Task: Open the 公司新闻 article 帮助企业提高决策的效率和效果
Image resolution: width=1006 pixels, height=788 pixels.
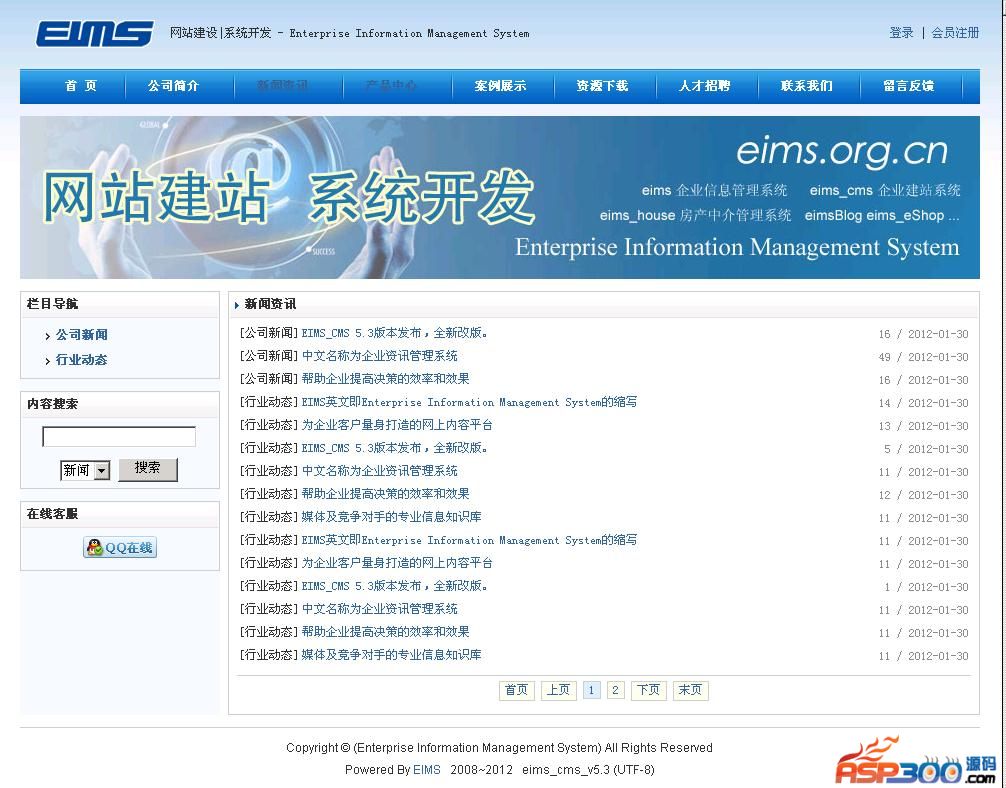Action: point(385,379)
